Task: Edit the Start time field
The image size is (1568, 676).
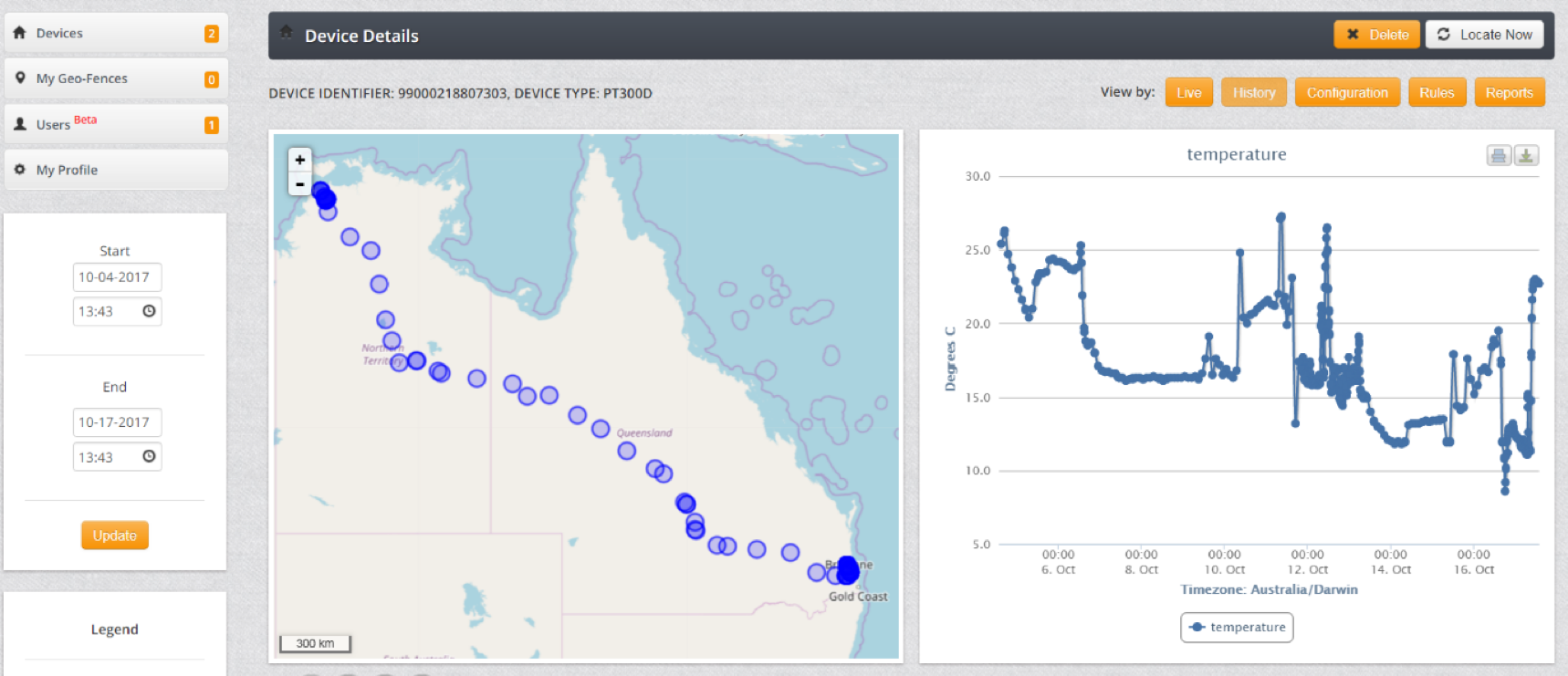Action: 117,311
